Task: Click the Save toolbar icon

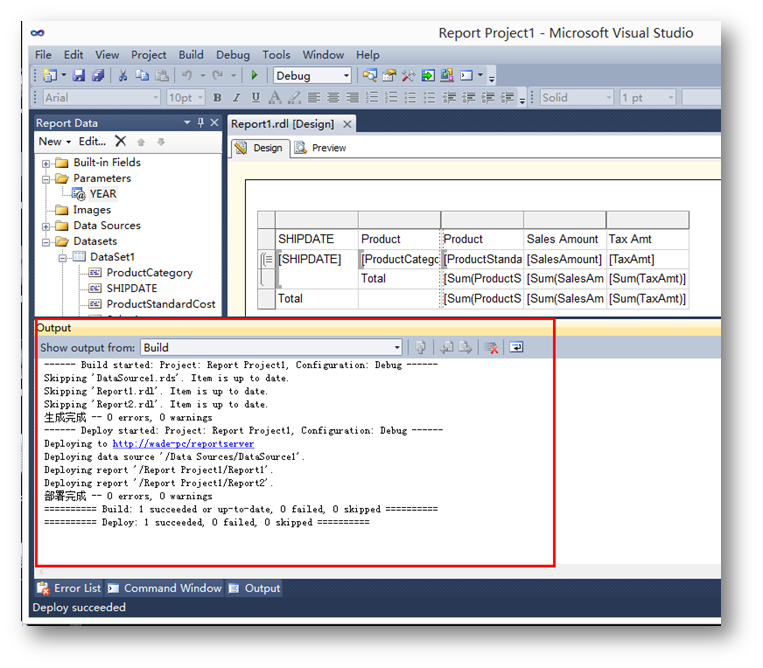Action: click(79, 75)
